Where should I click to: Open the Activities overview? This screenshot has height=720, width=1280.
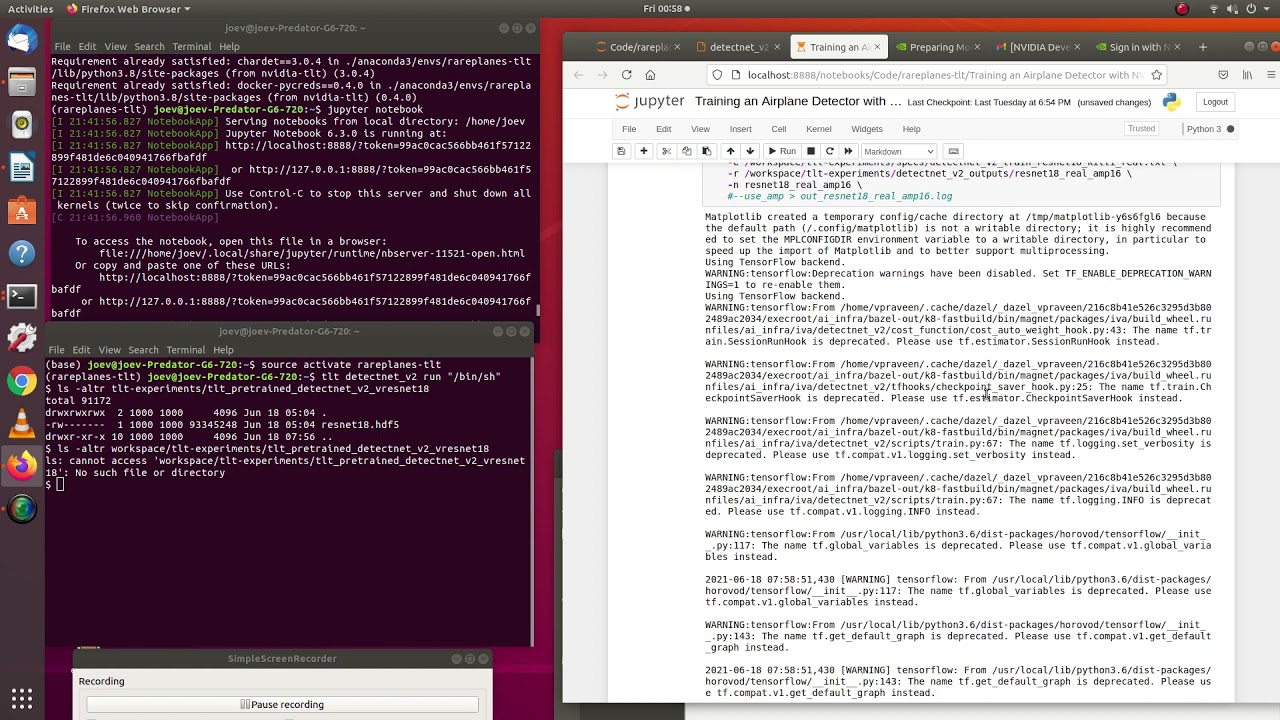(29, 9)
